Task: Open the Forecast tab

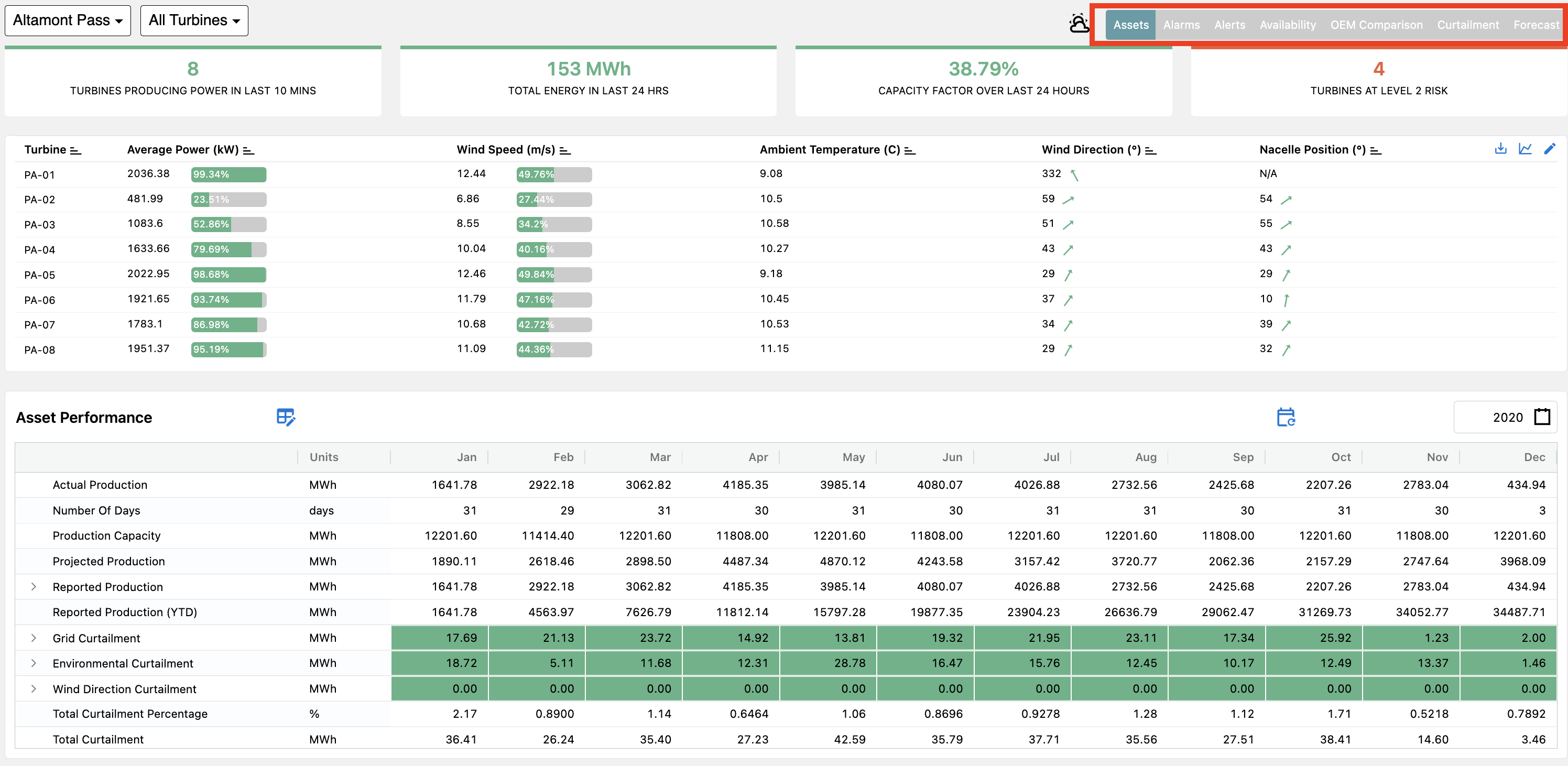Action: [1536, 25]
